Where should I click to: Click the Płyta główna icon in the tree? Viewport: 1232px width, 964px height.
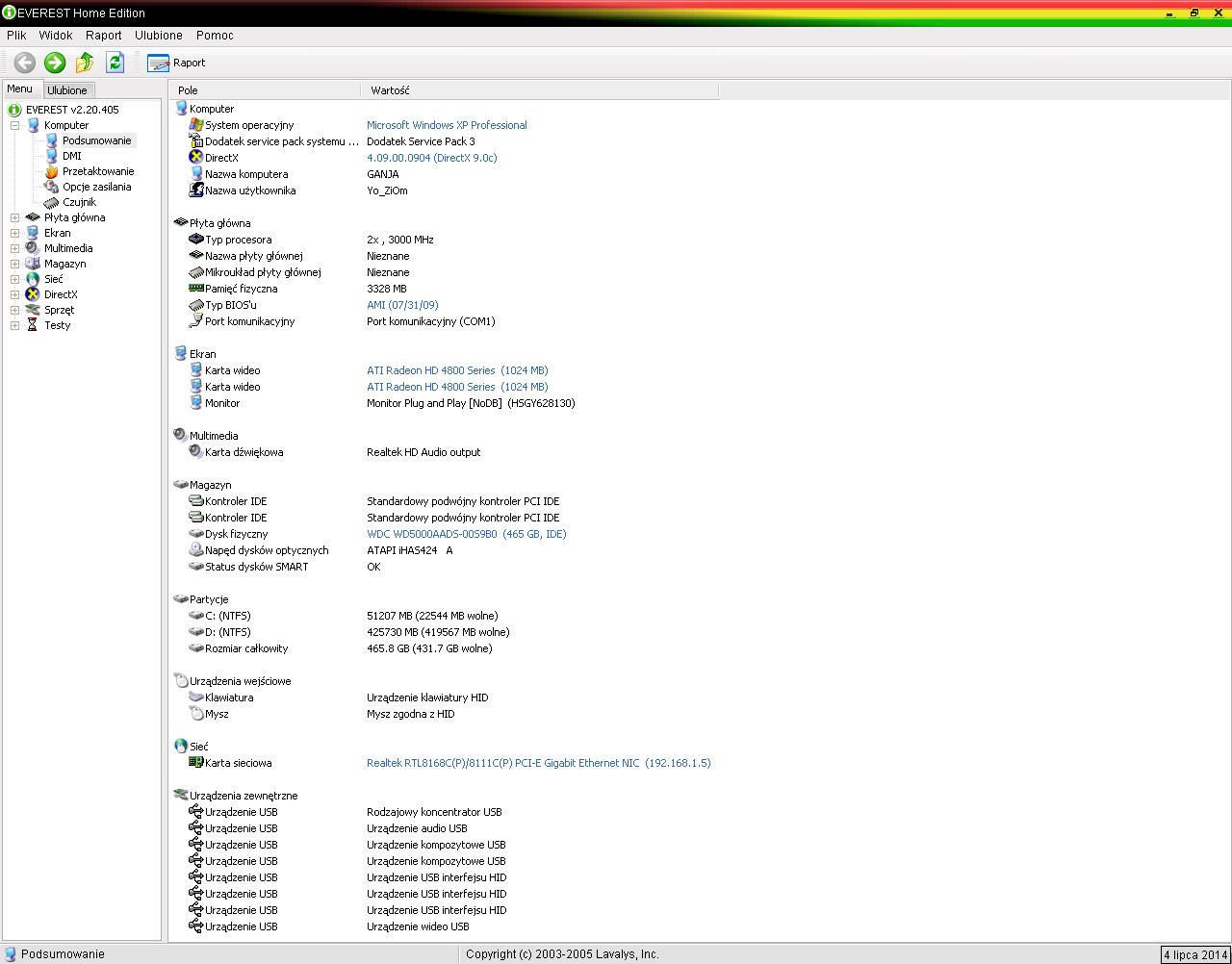point(33,217)
